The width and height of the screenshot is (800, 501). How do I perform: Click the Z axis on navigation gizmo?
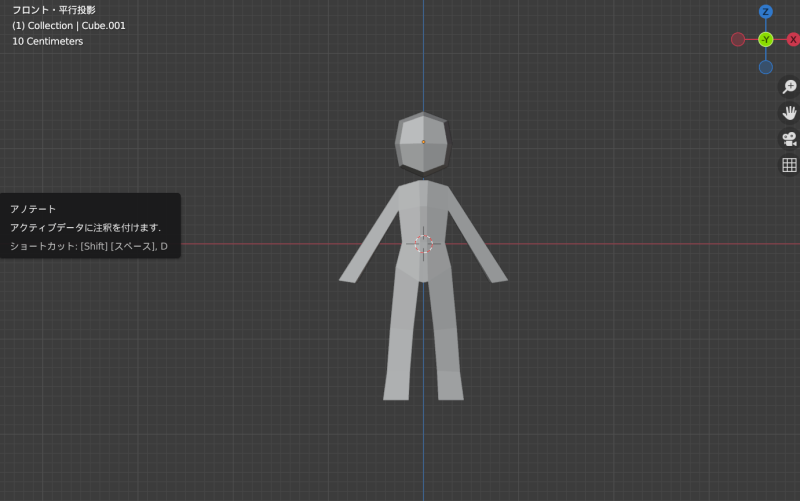tap(765, 12)
